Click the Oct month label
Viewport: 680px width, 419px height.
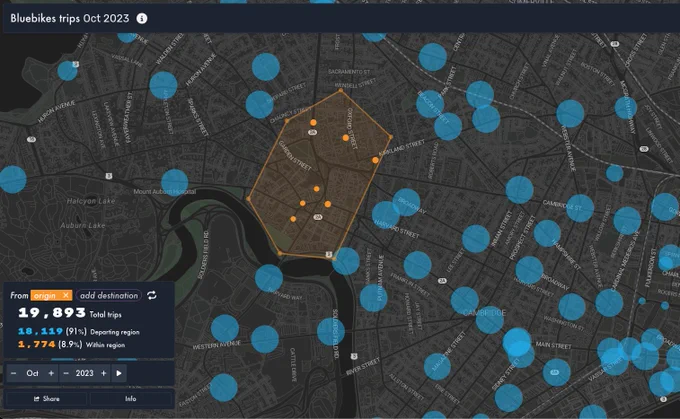[x=33, y=373]
